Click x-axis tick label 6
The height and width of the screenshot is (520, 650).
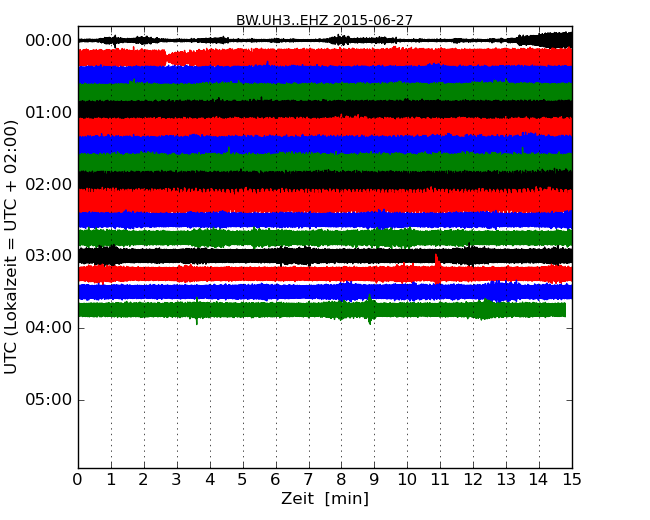(276, 480)
